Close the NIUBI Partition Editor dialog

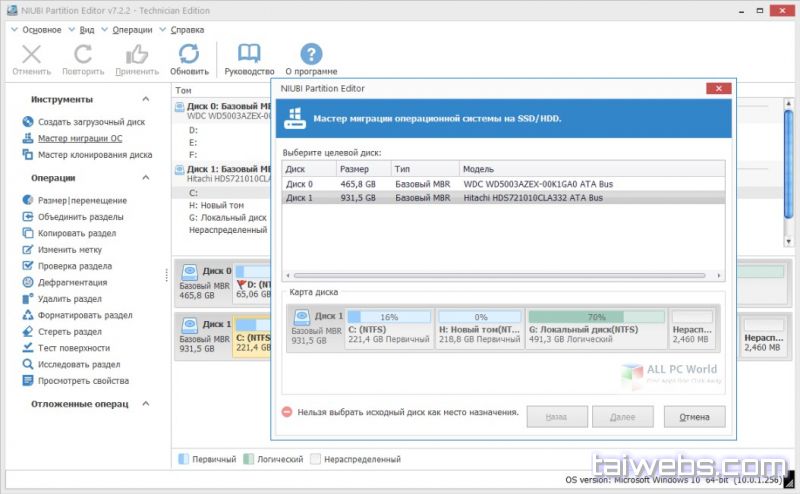[719, 88]
